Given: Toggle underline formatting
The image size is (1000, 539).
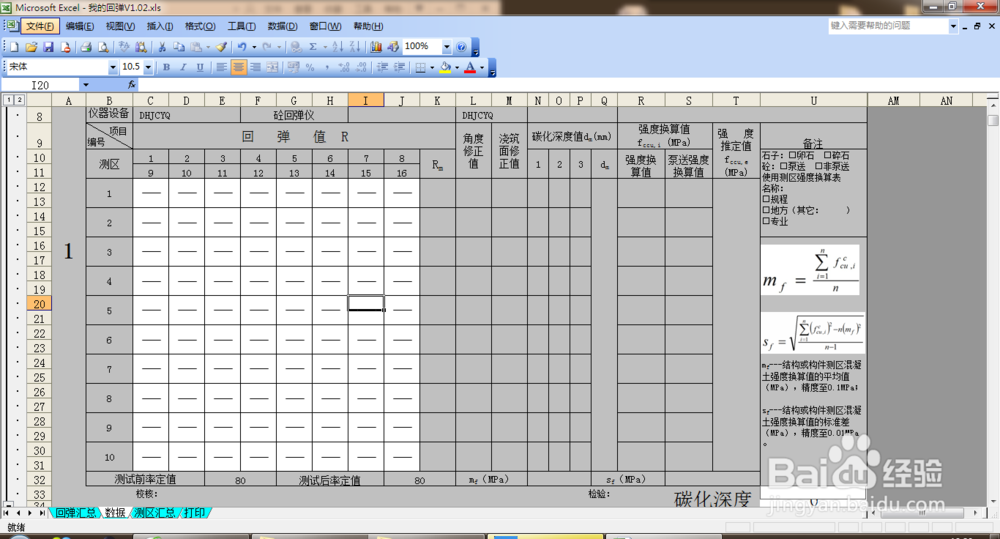Looking at the screenshot, I should 200,67.
